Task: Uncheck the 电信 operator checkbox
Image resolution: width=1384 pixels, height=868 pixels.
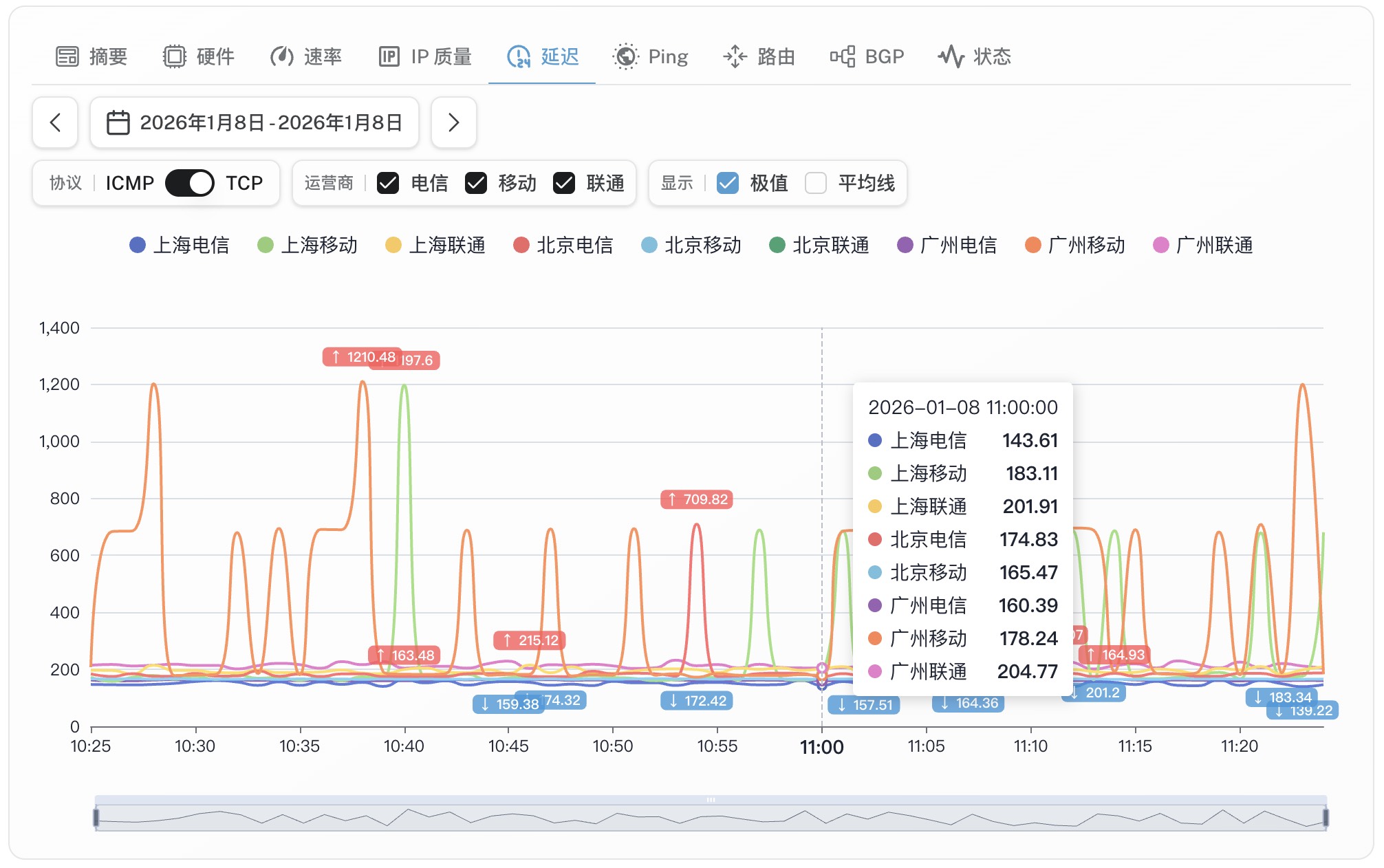Action: pyautogui.click(x=389, y=183)
